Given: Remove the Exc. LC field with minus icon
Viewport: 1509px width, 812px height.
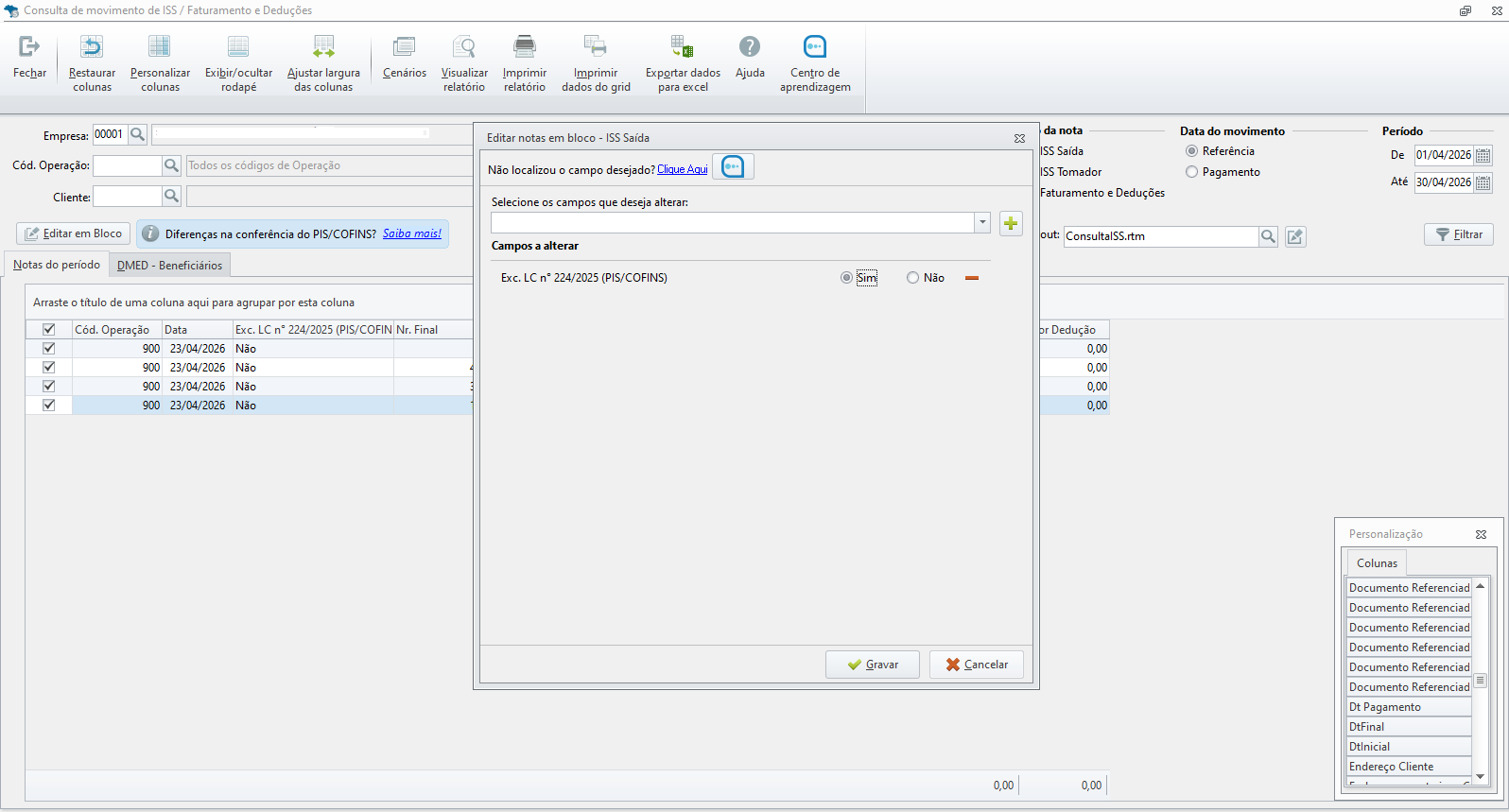Looking at the screenshot, I should [x=971, y=278].
